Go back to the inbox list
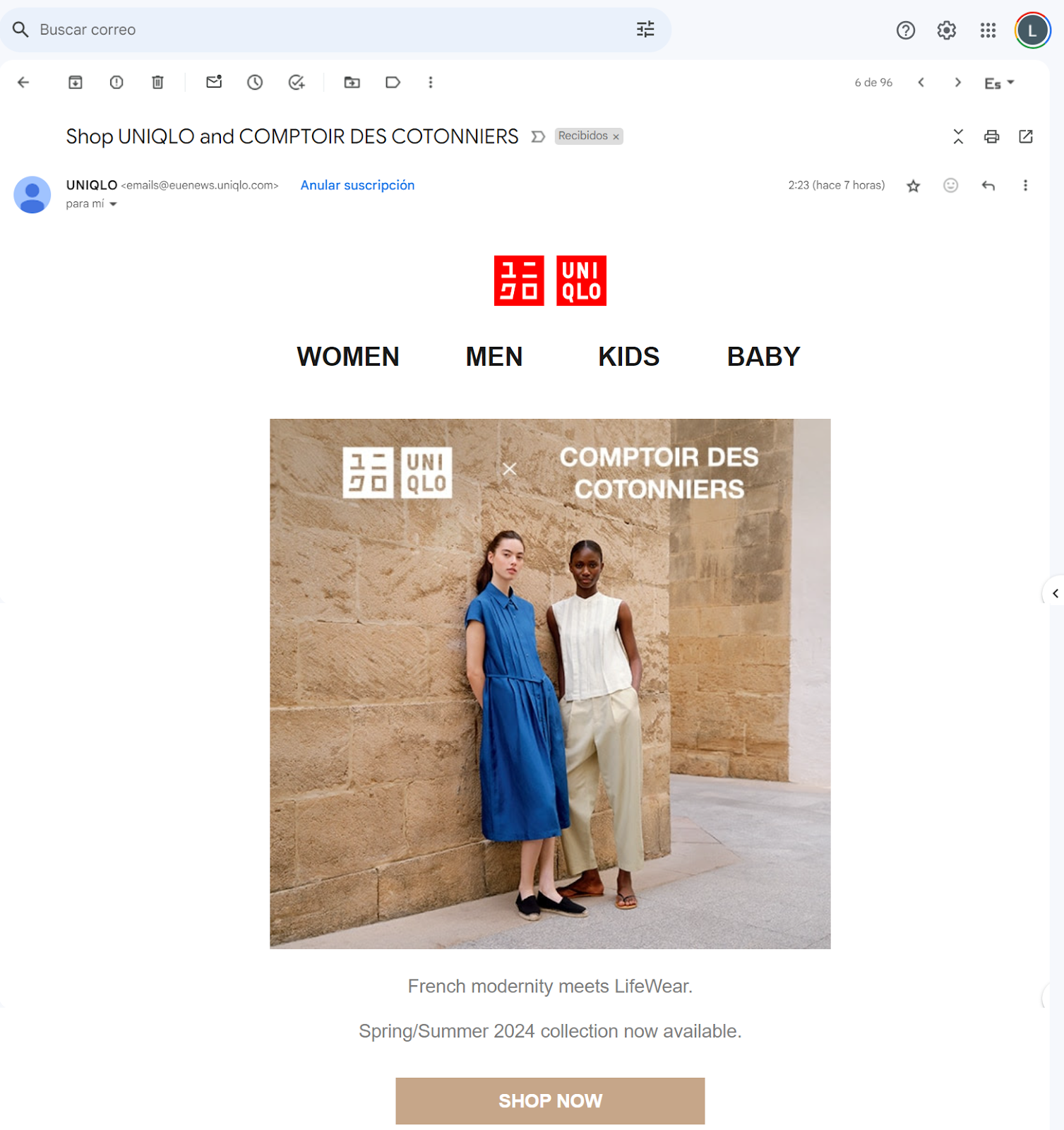 [x=23, y=83]
